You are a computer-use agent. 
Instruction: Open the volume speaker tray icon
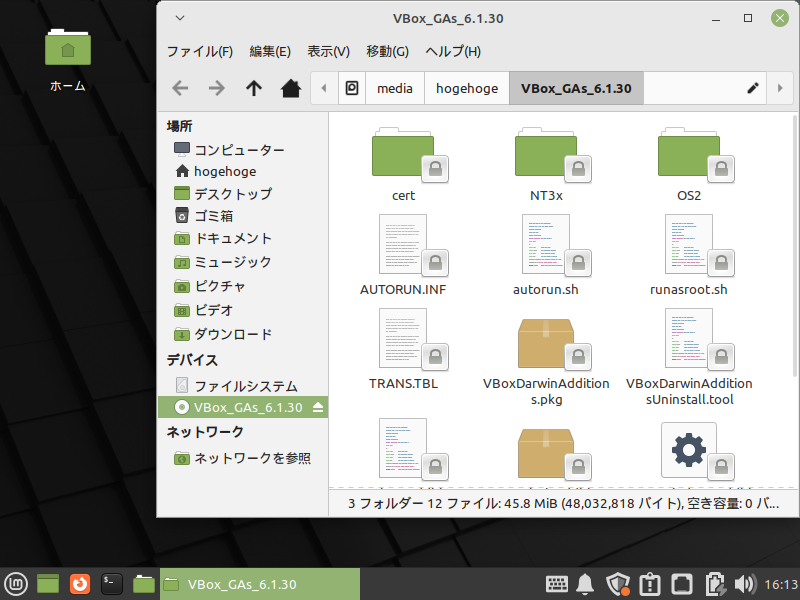pos(745,584)
